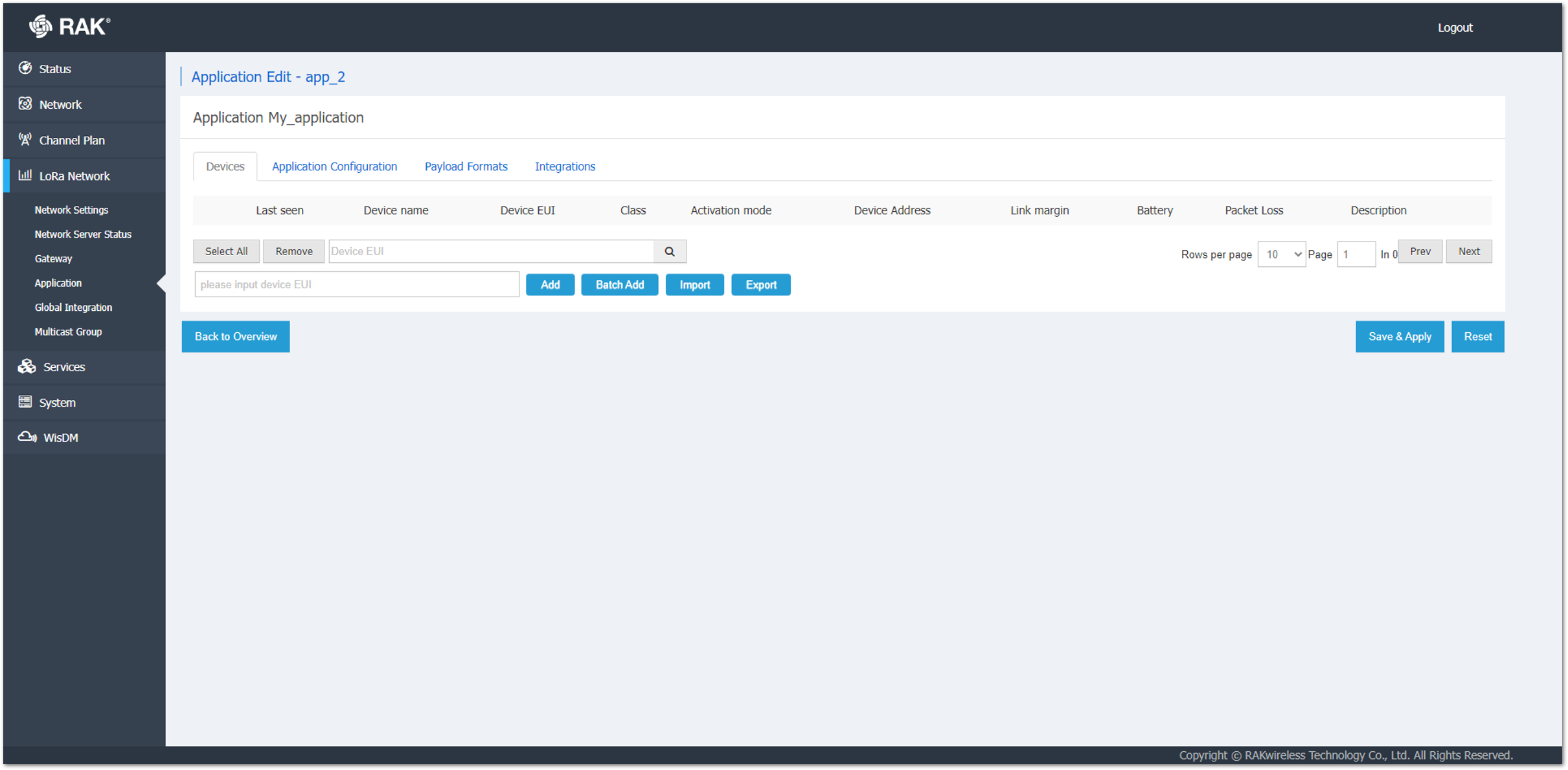Open Gateway submenu item
The image size is (1568, 770).
[x=53, y=258]
